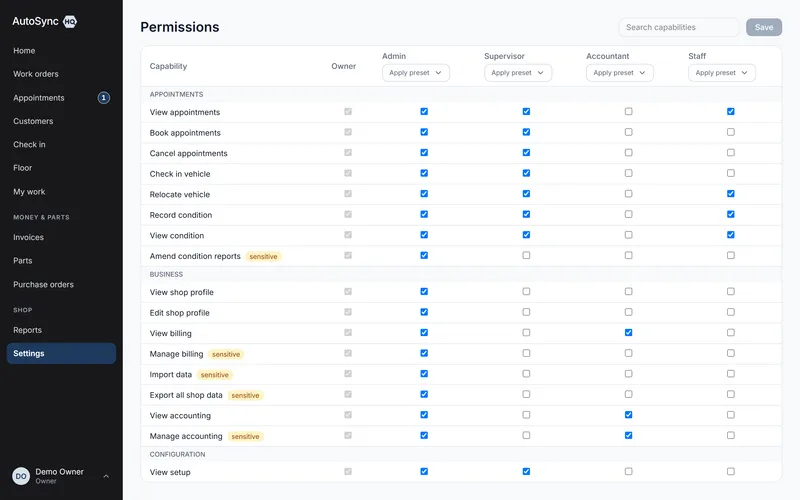Open the Staff Apply preset dropdown

pos(722,72)
